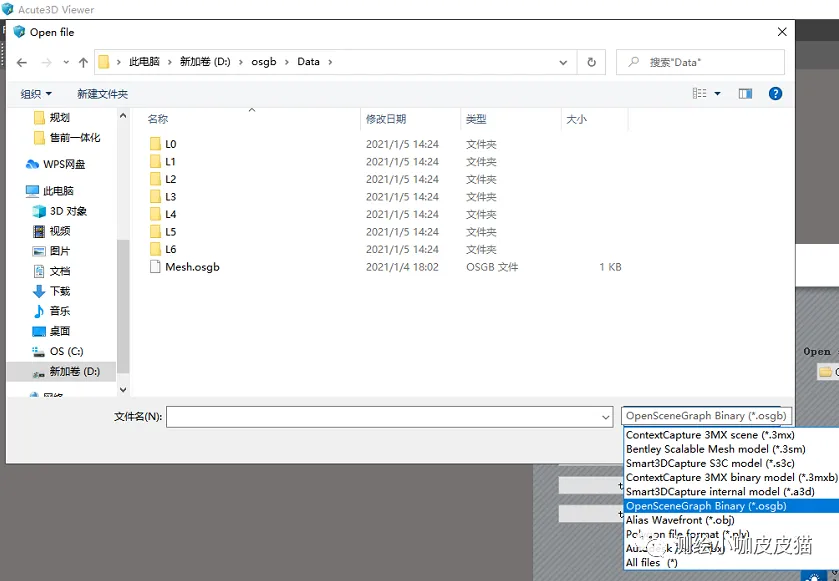Select the L3 folder

click(170, 197)
